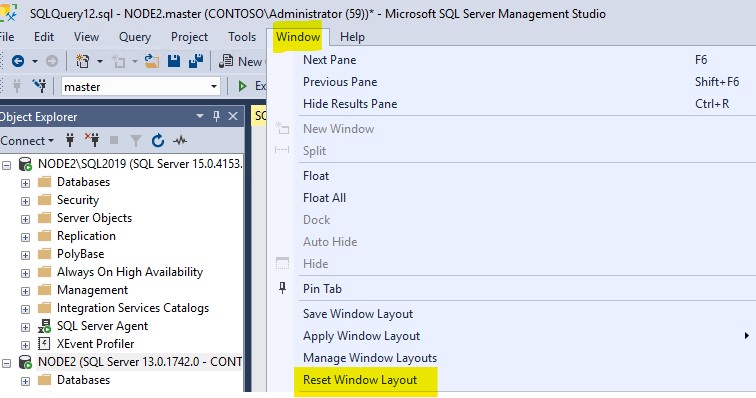Click the Save floppy disk icon
This screenshot has width=756, height=398.
[x=174, y=61]
